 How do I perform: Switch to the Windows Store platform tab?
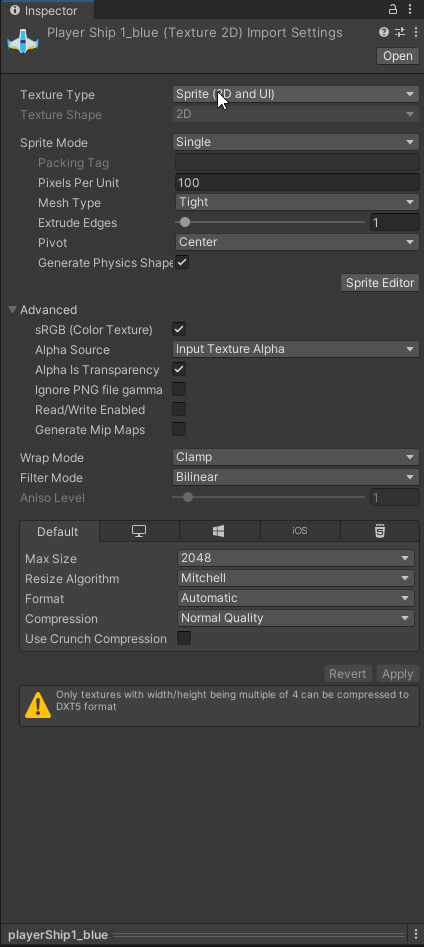coord(219,531)
